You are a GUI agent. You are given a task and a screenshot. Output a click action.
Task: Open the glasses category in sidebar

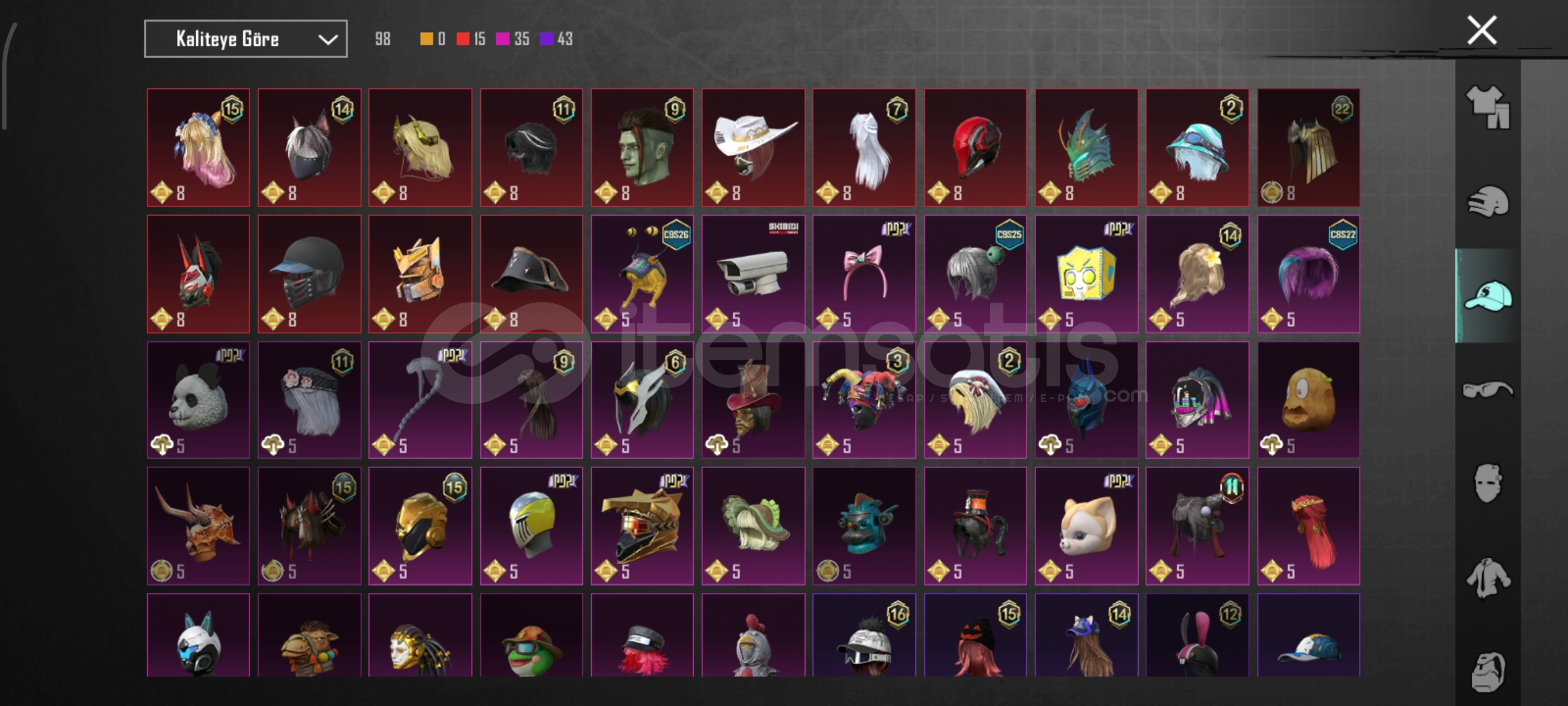click(1488, 390)
